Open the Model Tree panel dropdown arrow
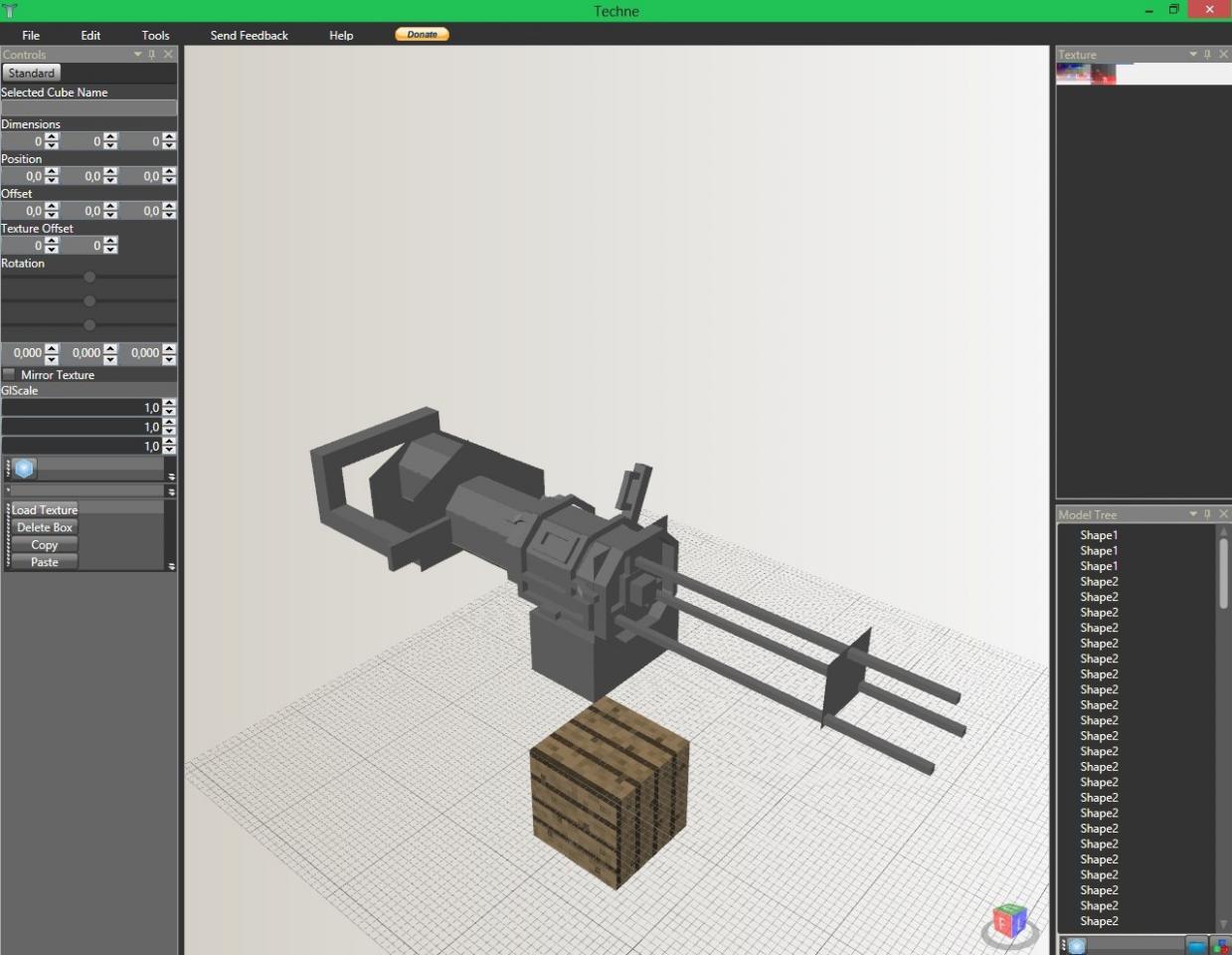The width and height of the screenshot is (1232, 955). point(1192,514)
